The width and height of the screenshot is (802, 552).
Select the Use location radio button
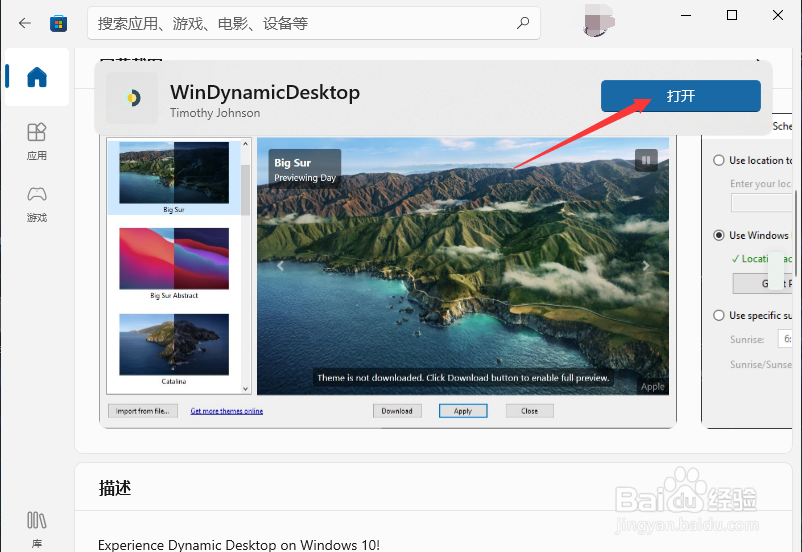click(719, 160)
